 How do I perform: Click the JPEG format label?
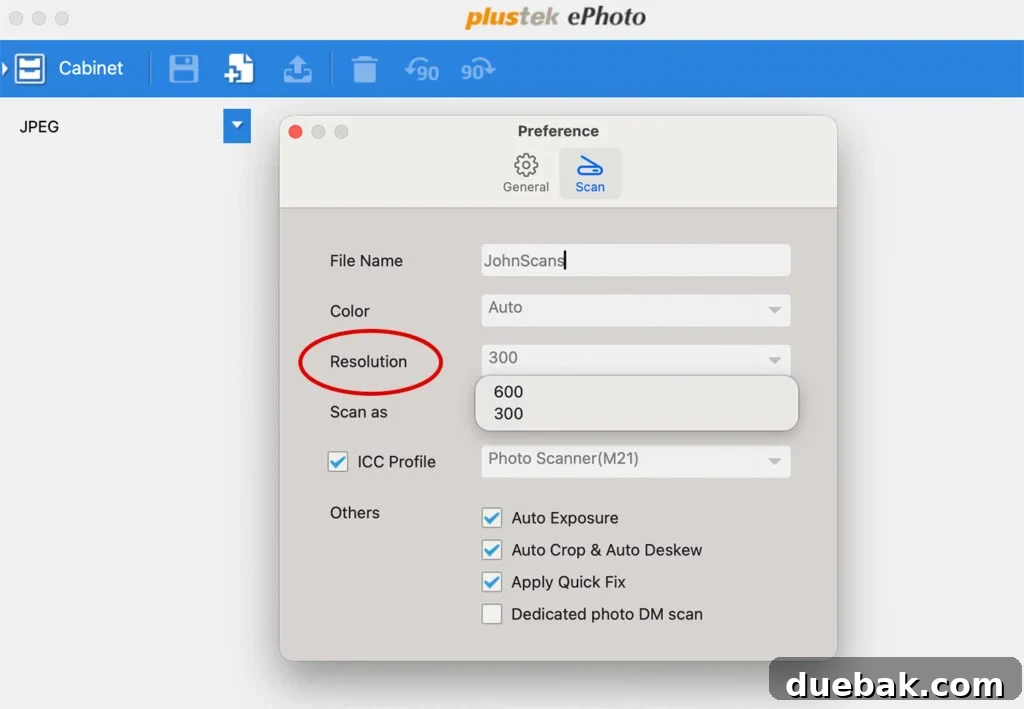[x=39, y=127]
